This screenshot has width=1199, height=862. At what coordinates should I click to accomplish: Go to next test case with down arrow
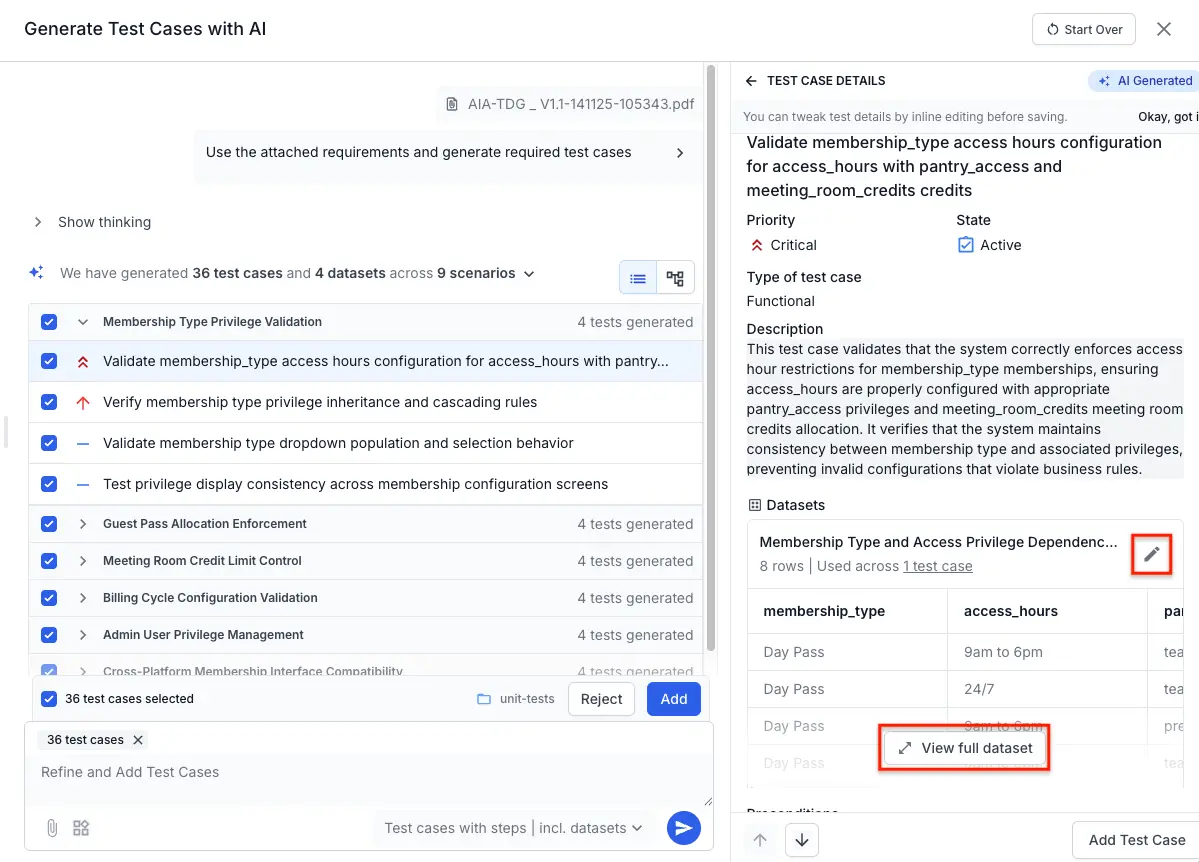(x=801, y=840)
